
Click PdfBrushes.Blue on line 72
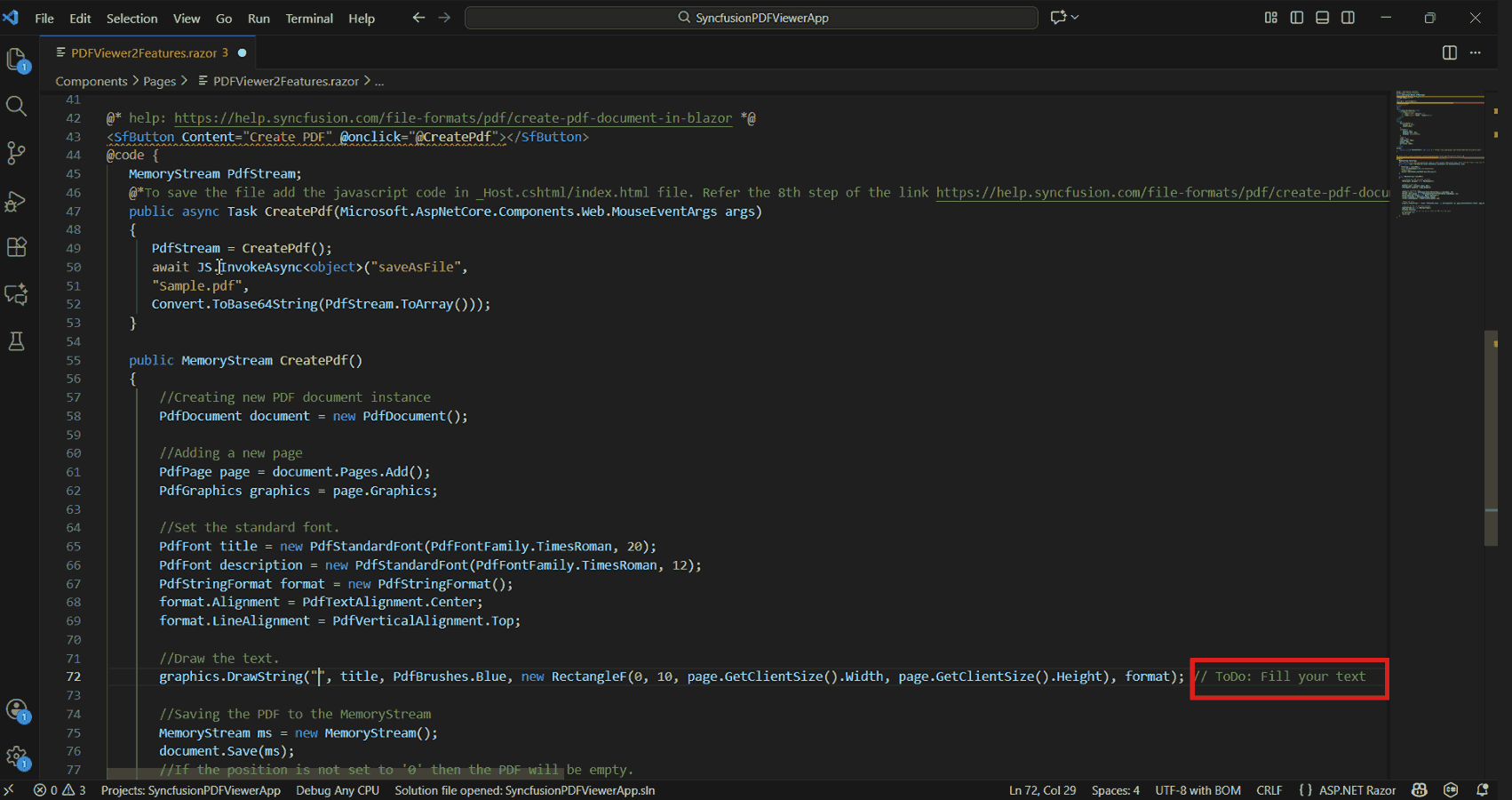450,677
